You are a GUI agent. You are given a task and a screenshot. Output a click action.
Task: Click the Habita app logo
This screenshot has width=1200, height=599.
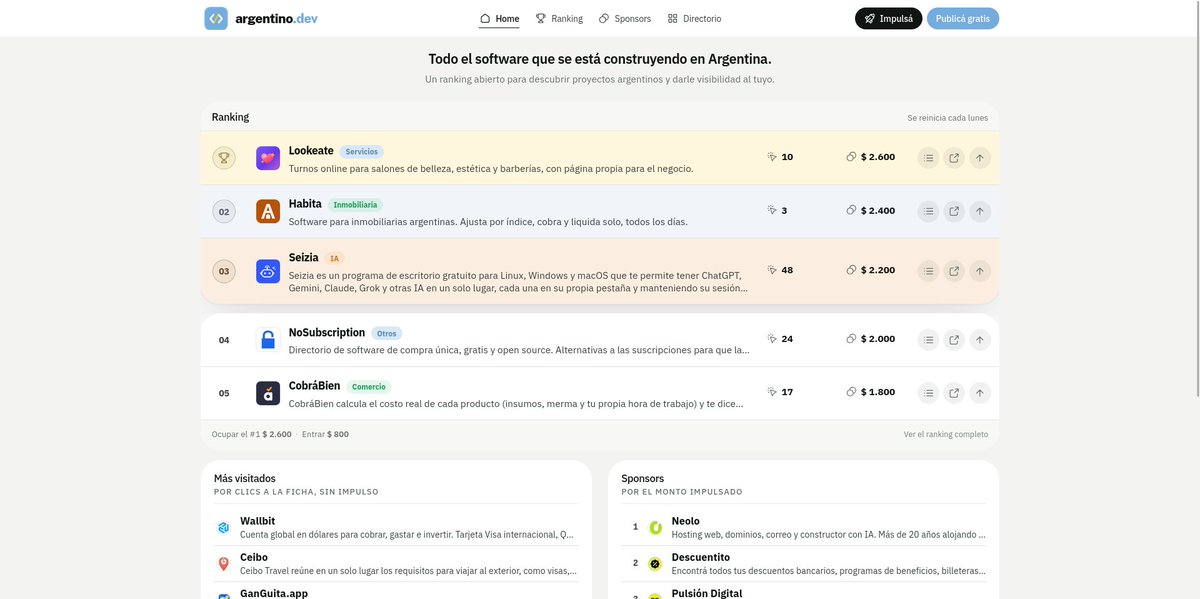pos(268,211)
